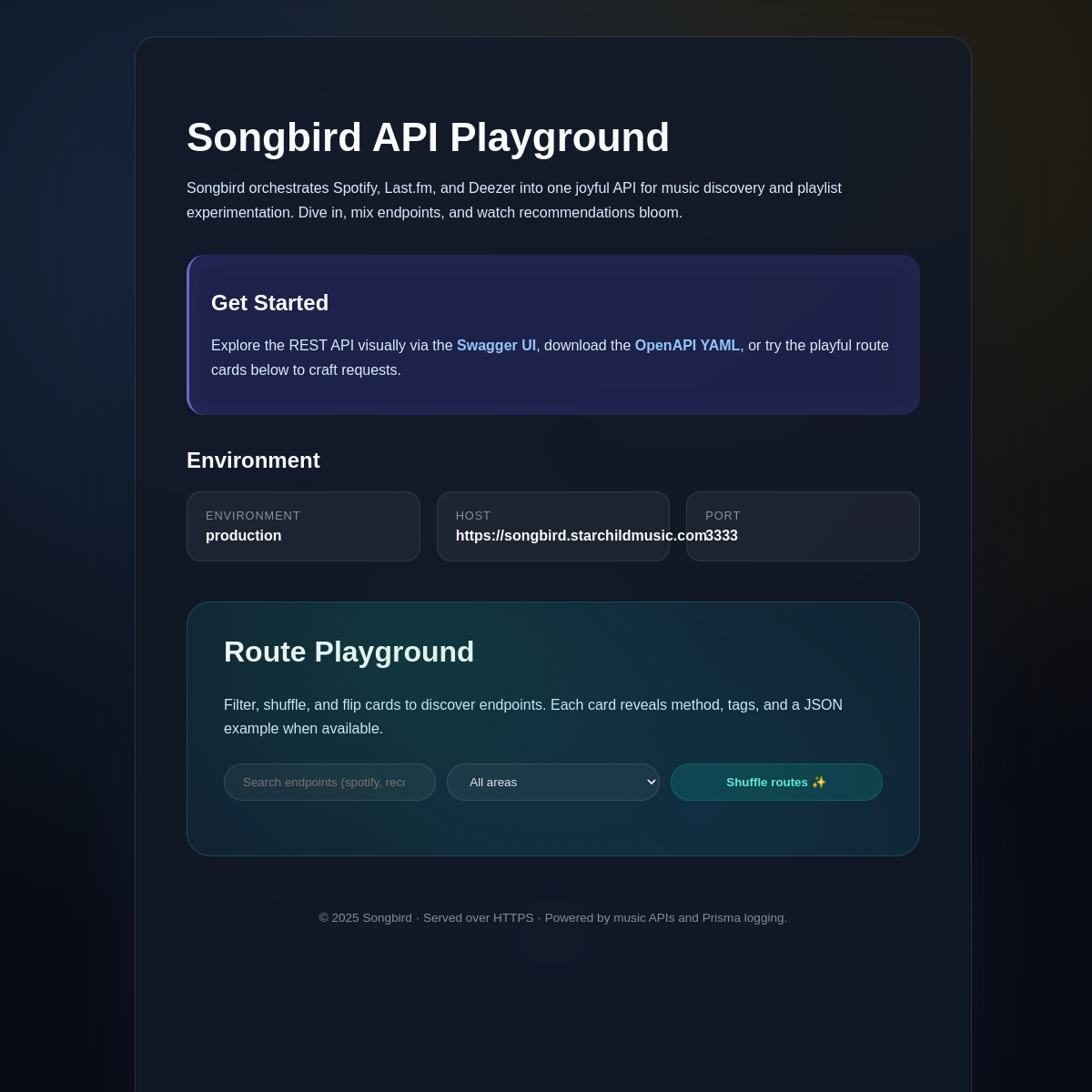Click the Environment section heading

(x=253, y=460)
